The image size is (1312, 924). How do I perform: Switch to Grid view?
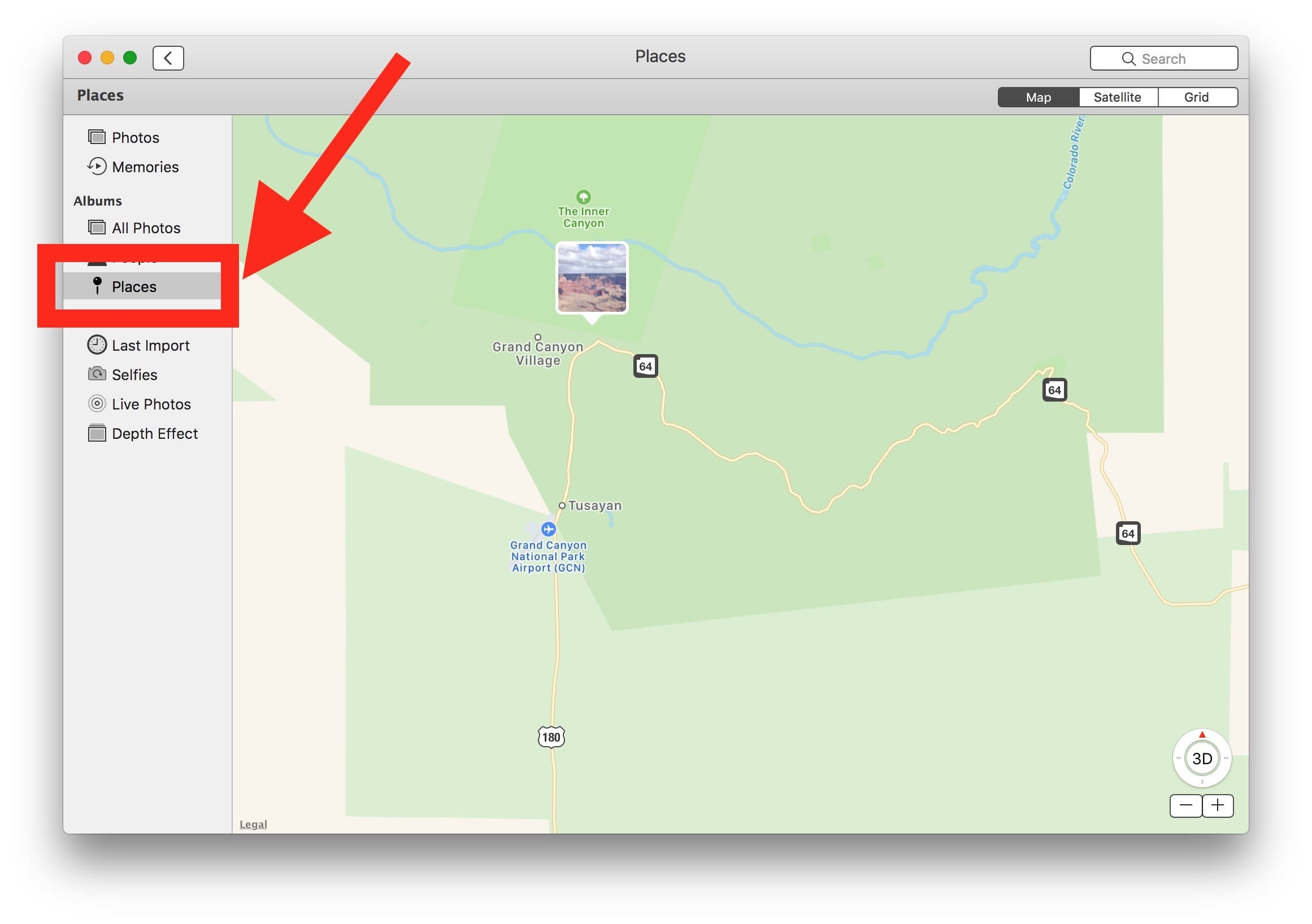1196,96
